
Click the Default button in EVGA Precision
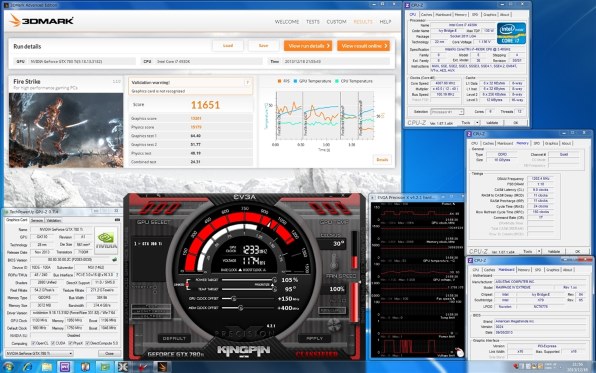pyautogui.click(x=174, y=338)
